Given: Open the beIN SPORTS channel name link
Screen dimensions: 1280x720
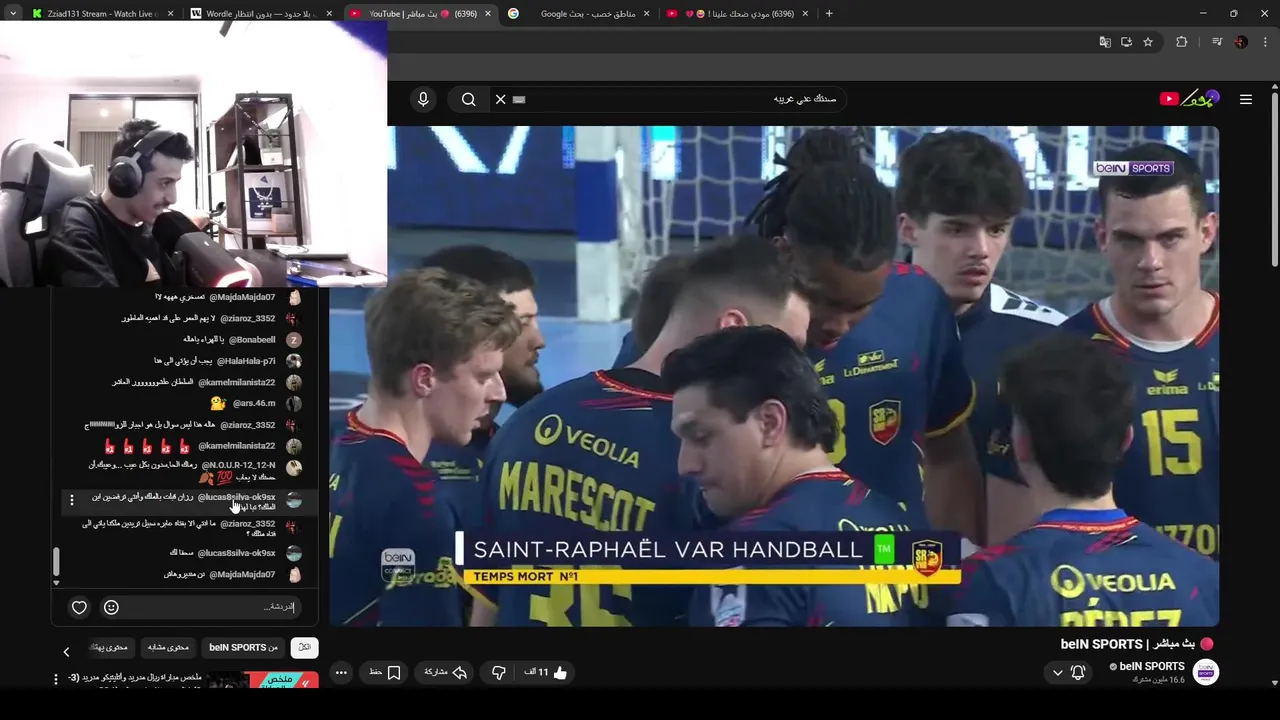Looking at the screenshot, I should click(1151, 666).
